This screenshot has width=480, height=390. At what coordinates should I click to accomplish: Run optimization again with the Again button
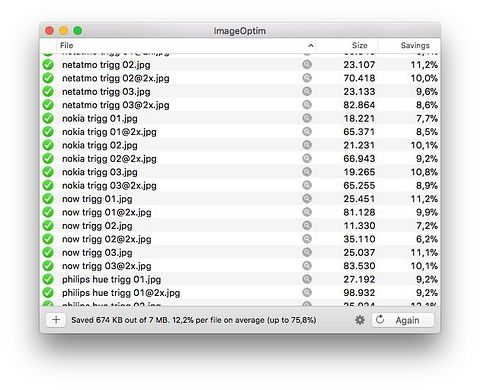coord(403,320)
